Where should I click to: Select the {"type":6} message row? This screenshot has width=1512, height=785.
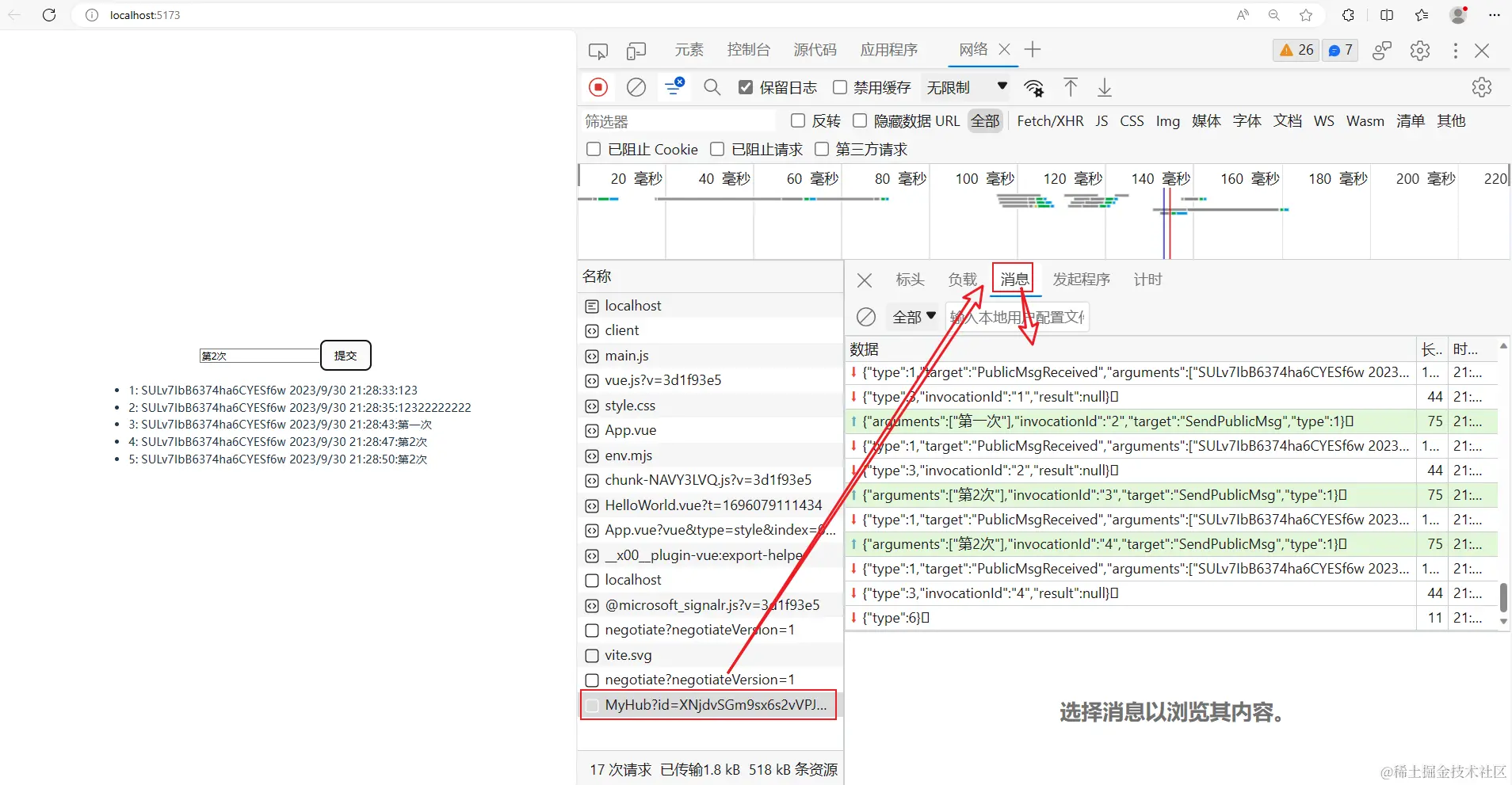[x=1171, y=618]
